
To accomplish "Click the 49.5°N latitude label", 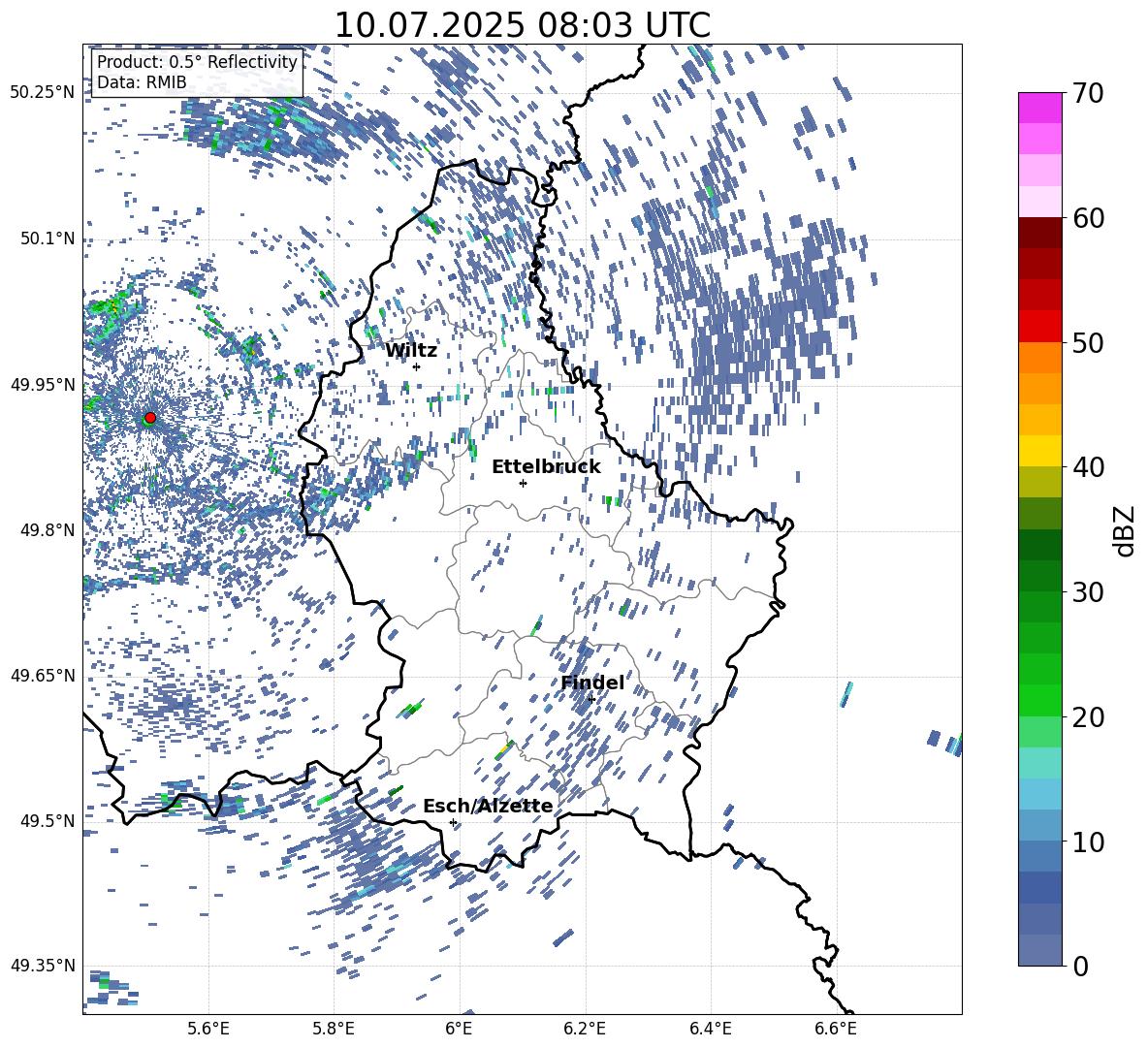I will (47, 820).
